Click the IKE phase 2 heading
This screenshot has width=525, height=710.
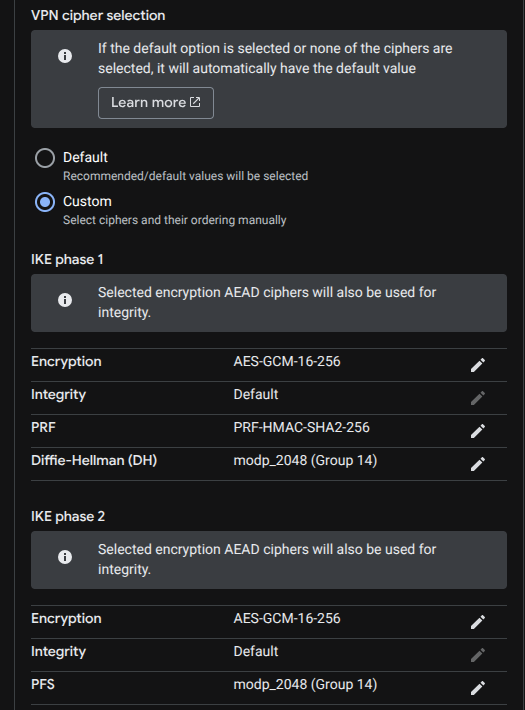(x=68, y=517)
